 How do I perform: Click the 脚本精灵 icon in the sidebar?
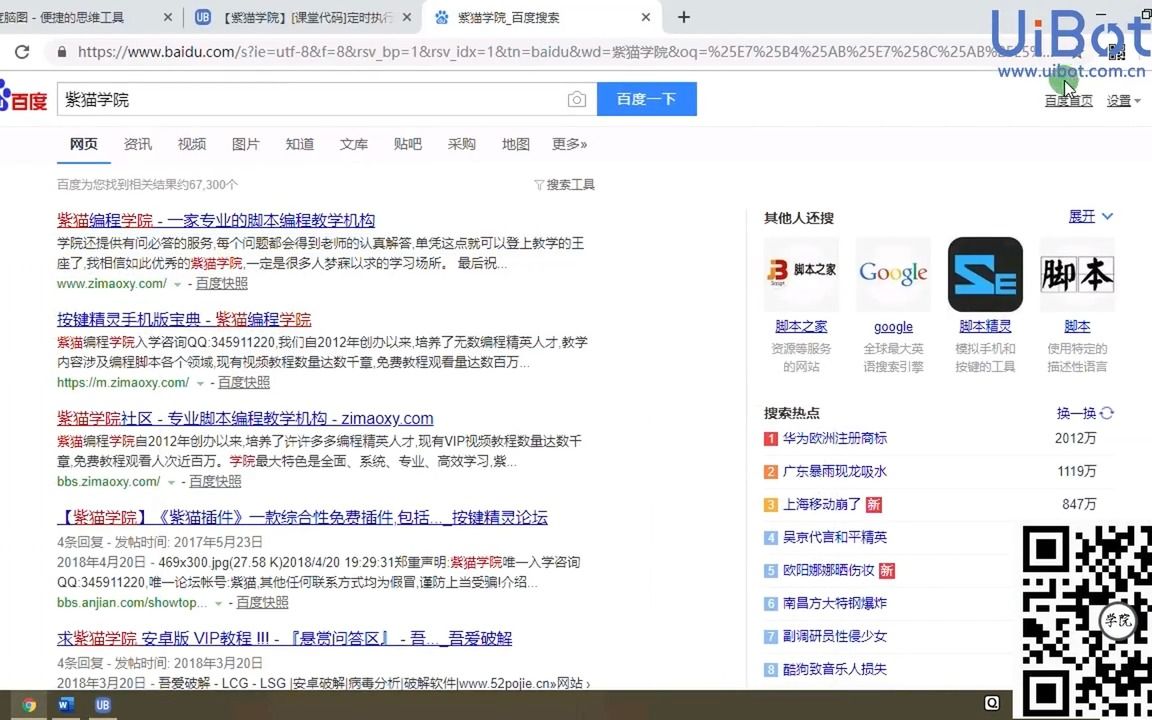(984, 273)
